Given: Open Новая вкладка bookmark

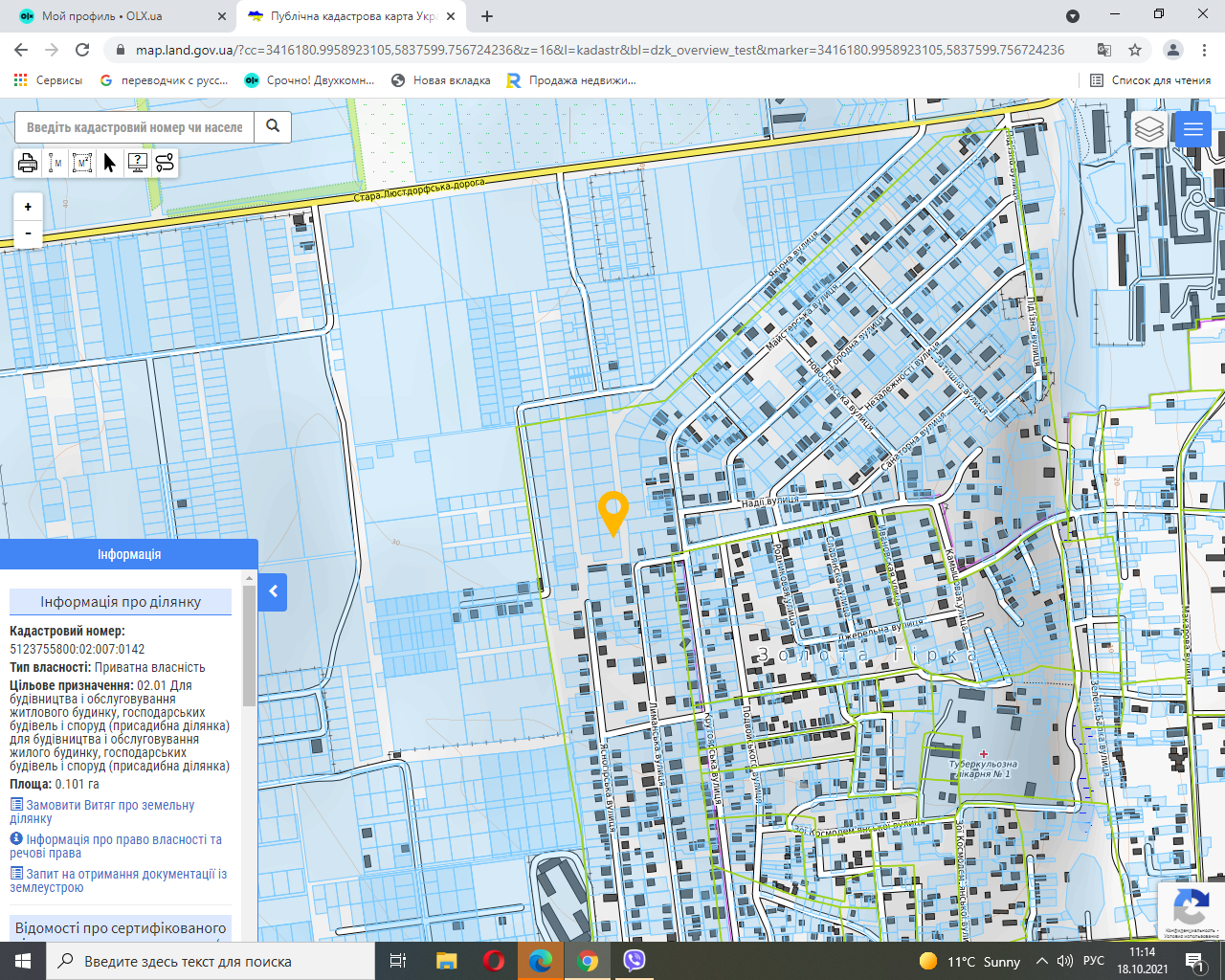Looking at the screenshot, I should 440,80.
